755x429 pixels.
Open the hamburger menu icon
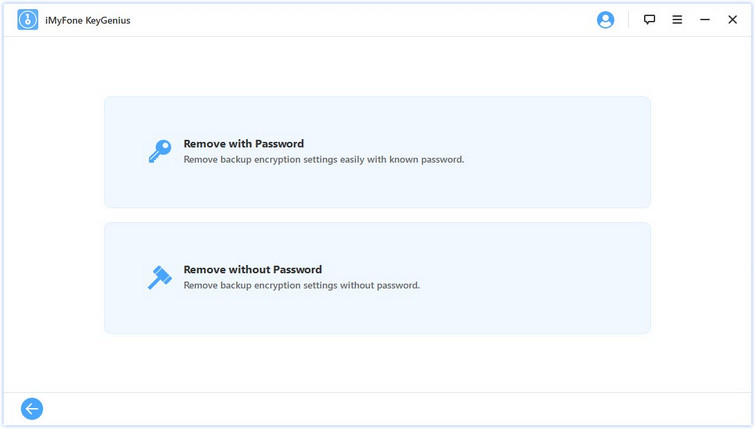677,20
